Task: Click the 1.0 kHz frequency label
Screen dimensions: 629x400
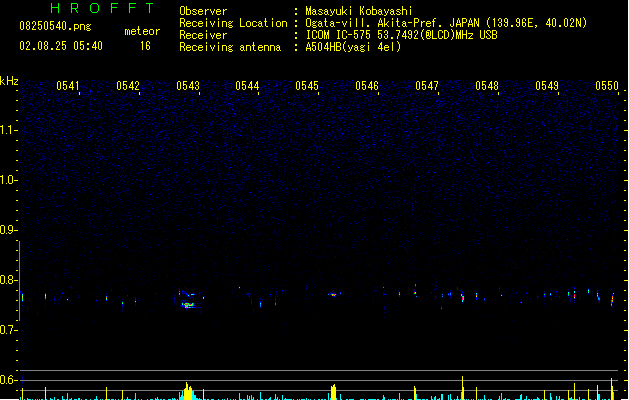Action: (8, 180)
